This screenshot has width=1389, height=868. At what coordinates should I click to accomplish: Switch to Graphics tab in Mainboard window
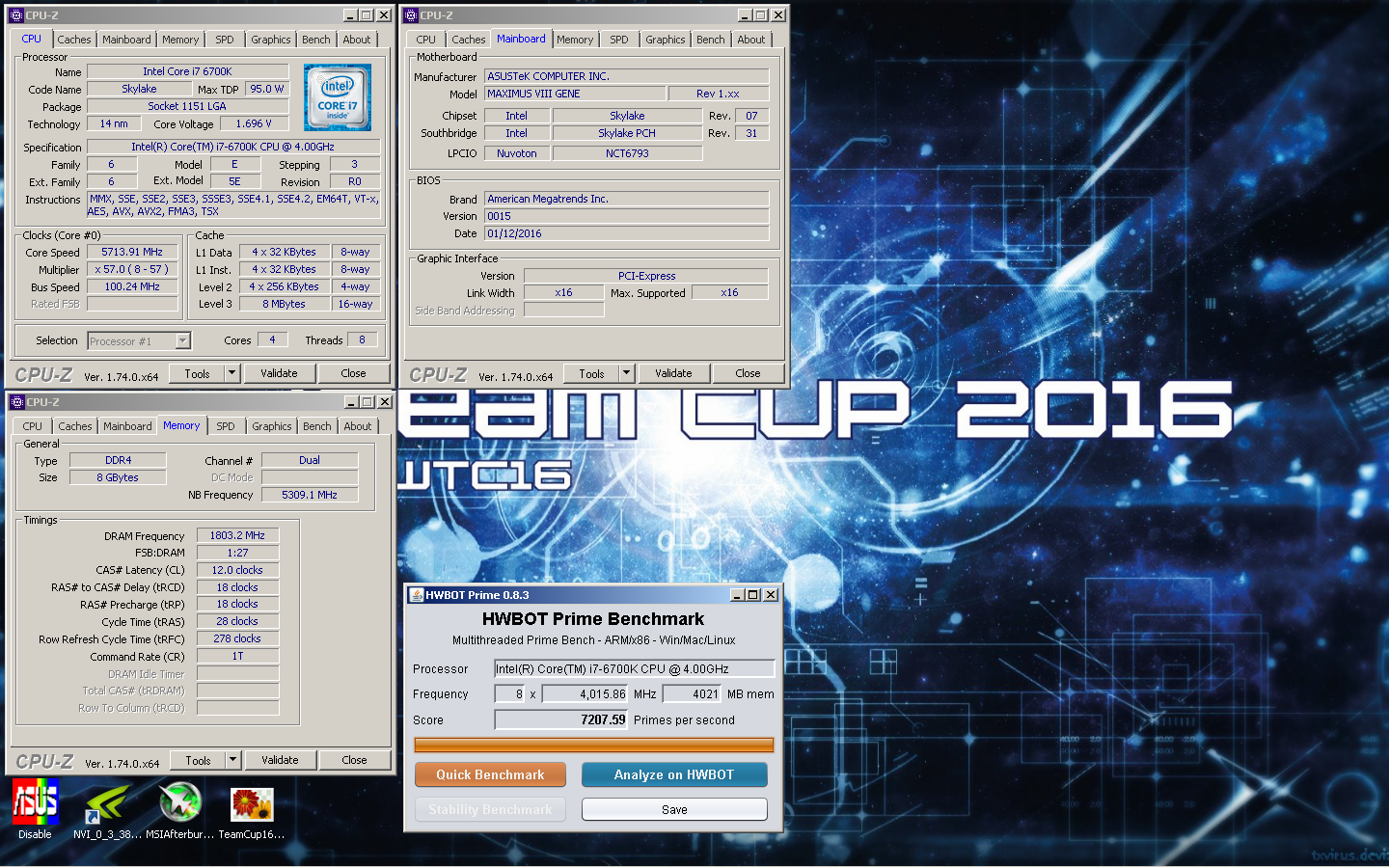pyautogui.click(x=666, y=40)
